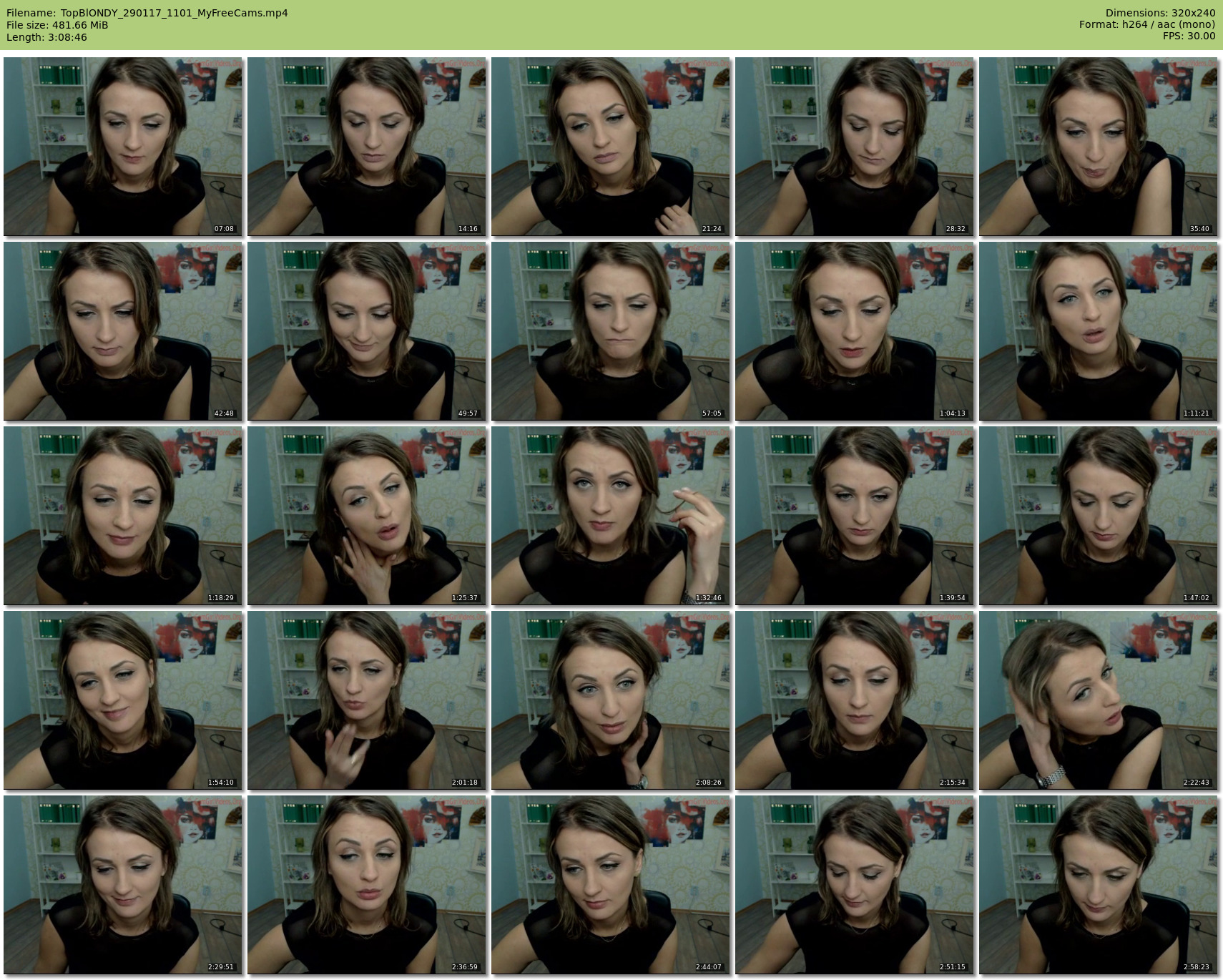Choose the thumbnail at 57:05
Screen dimensions: 1223x980
611,331
